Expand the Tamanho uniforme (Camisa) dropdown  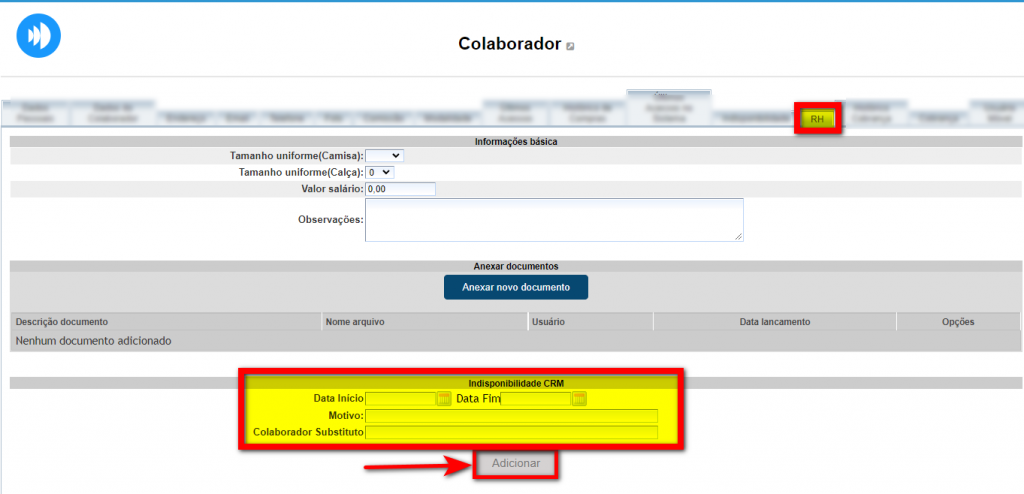point(384,156)
